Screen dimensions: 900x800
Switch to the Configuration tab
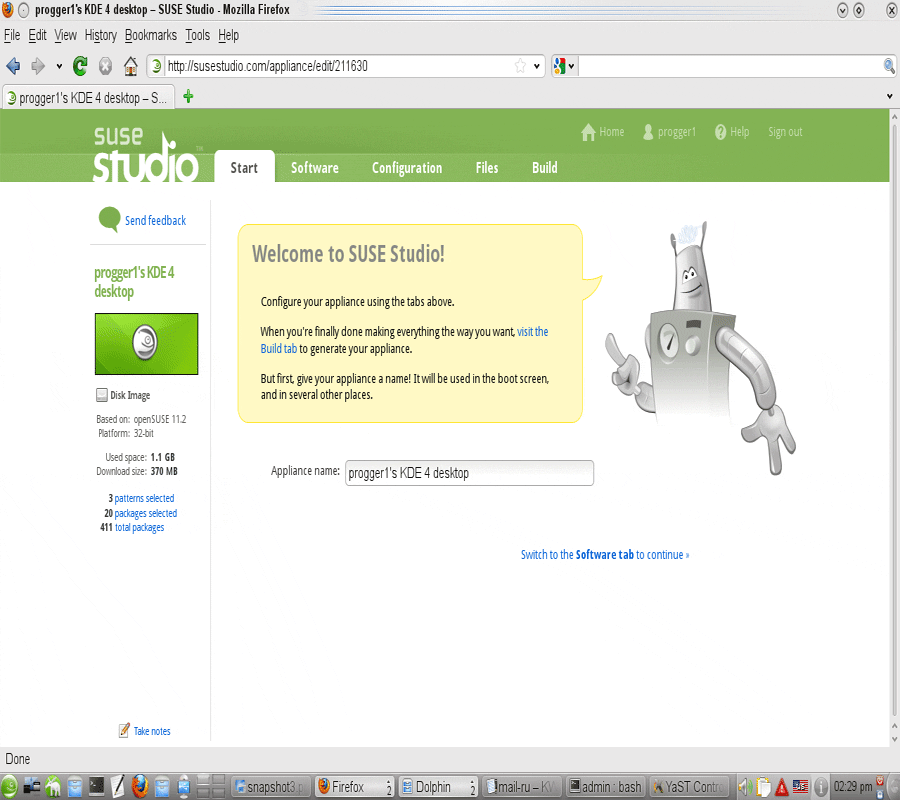click(x=407, y=168)
